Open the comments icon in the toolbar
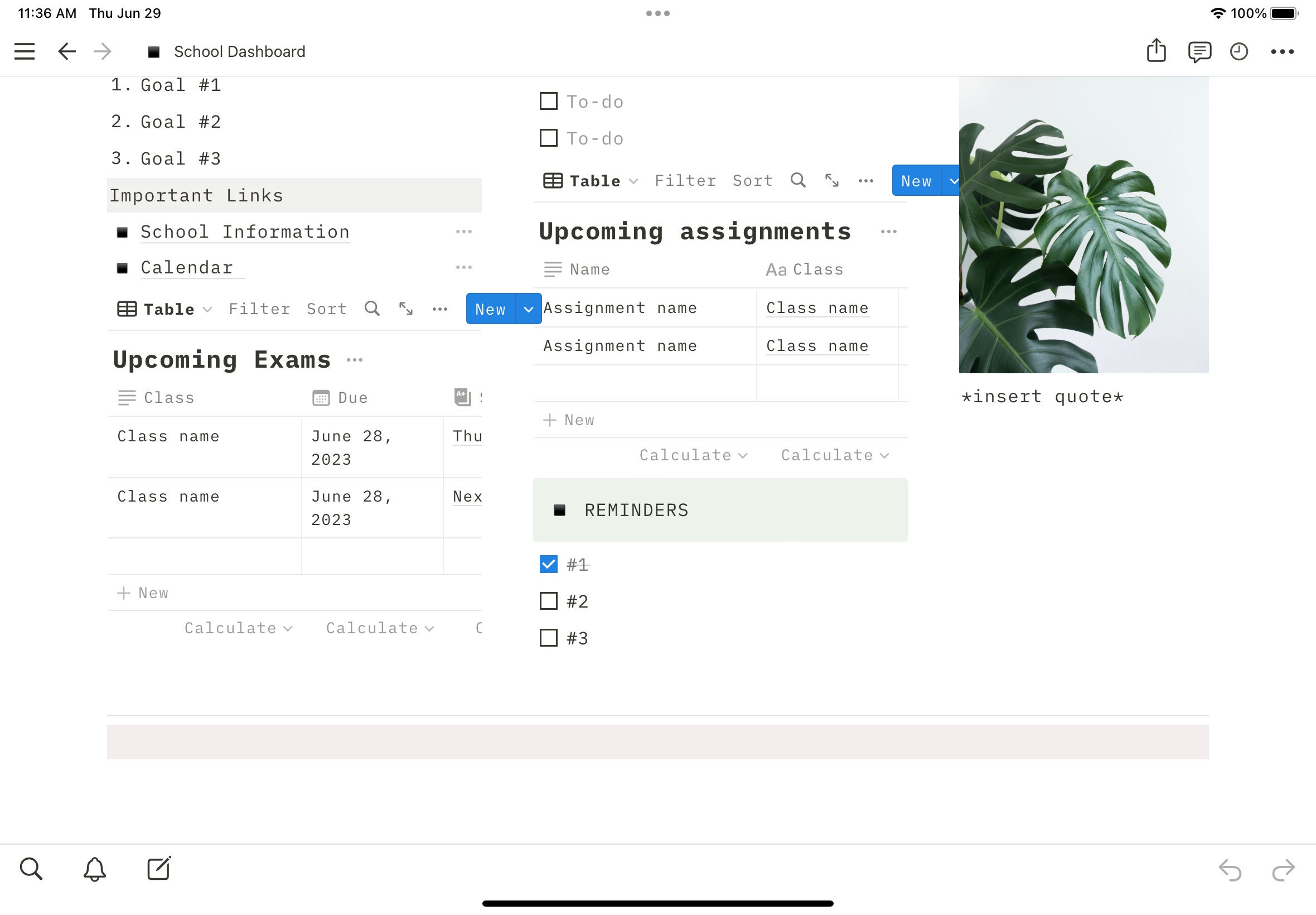The width and height of the screenshot is (1316, 915). pos(1200,51)
